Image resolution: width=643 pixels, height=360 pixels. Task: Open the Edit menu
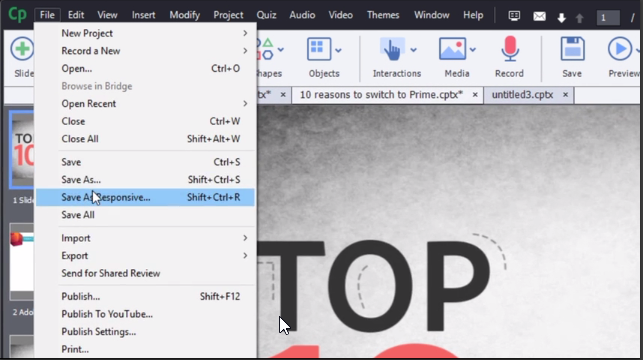[76, 15]
